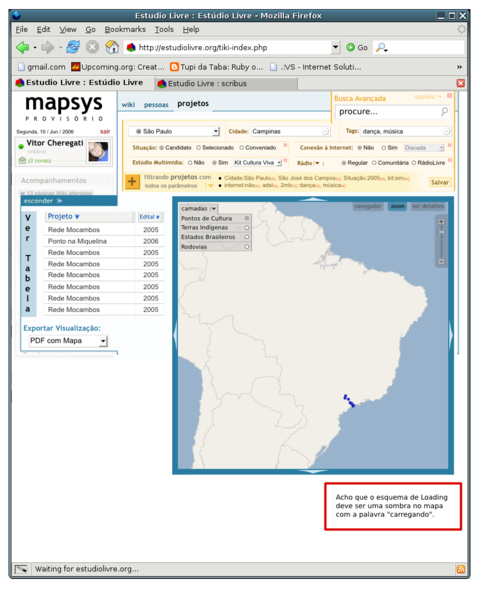The height and width of the screenshot is (600, 479).
Task: Click the Stop loading icon
Action: pyautogui.click(x=92, y=47)
